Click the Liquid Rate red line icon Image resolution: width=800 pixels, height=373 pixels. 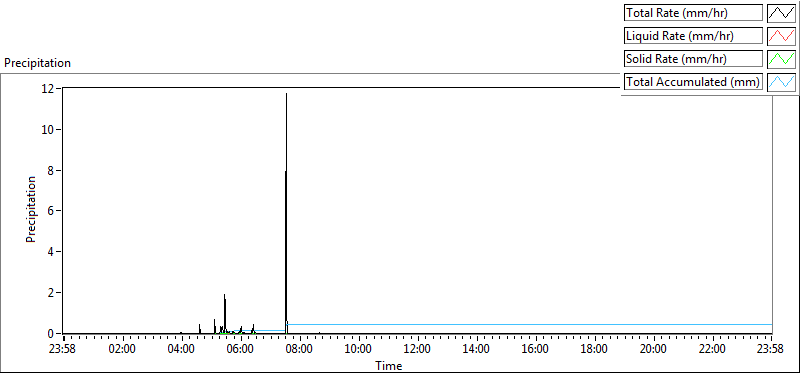781,36
